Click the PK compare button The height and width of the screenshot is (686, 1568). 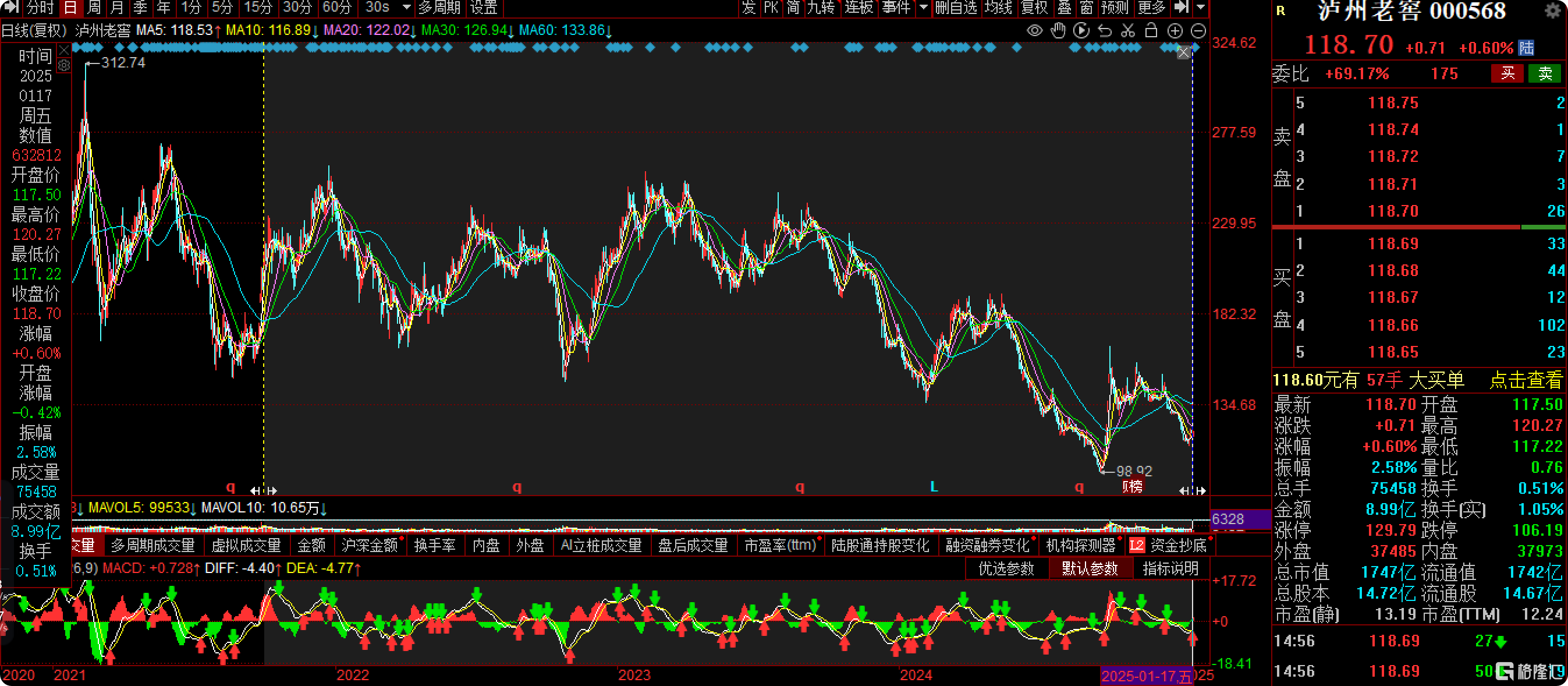771,8
